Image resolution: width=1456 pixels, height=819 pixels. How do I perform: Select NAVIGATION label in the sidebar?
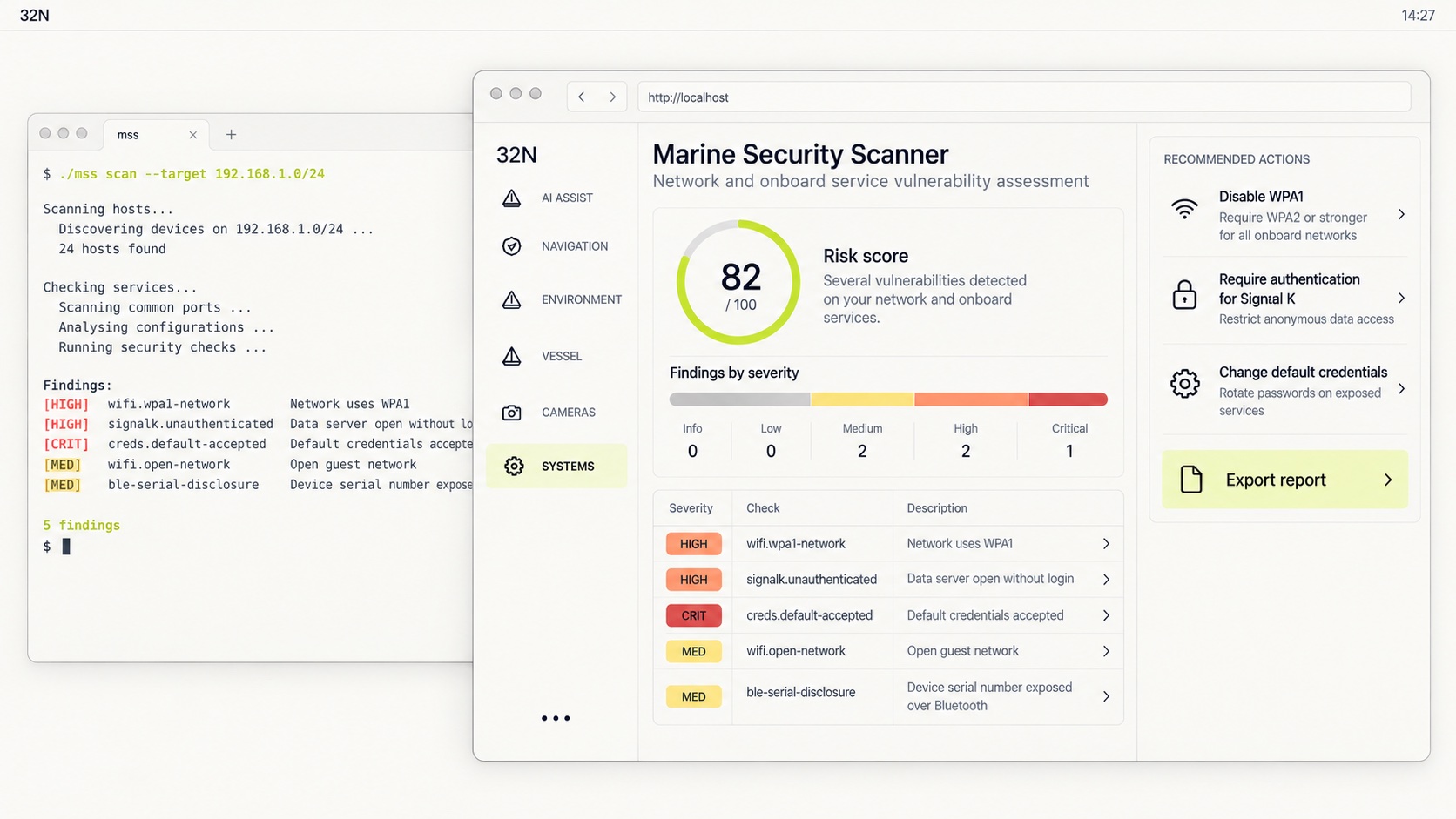click(x=575, y=246)
